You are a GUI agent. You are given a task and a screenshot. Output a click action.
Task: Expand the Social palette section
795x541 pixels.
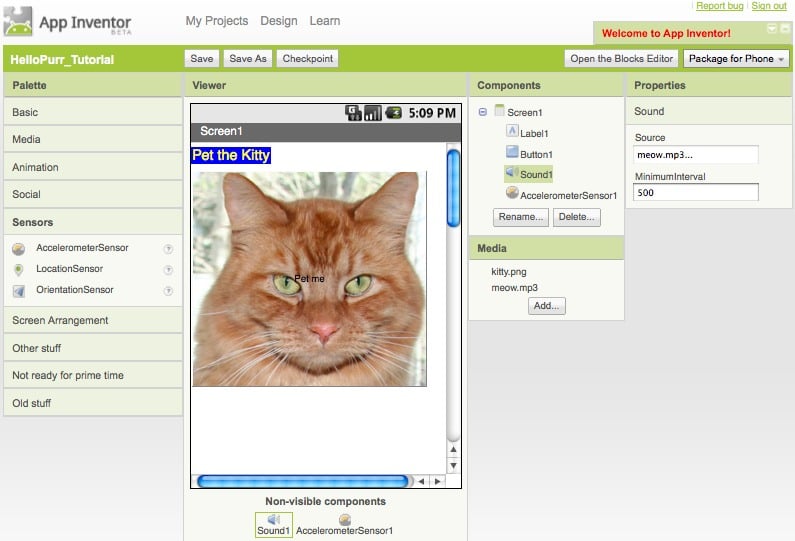93,194
